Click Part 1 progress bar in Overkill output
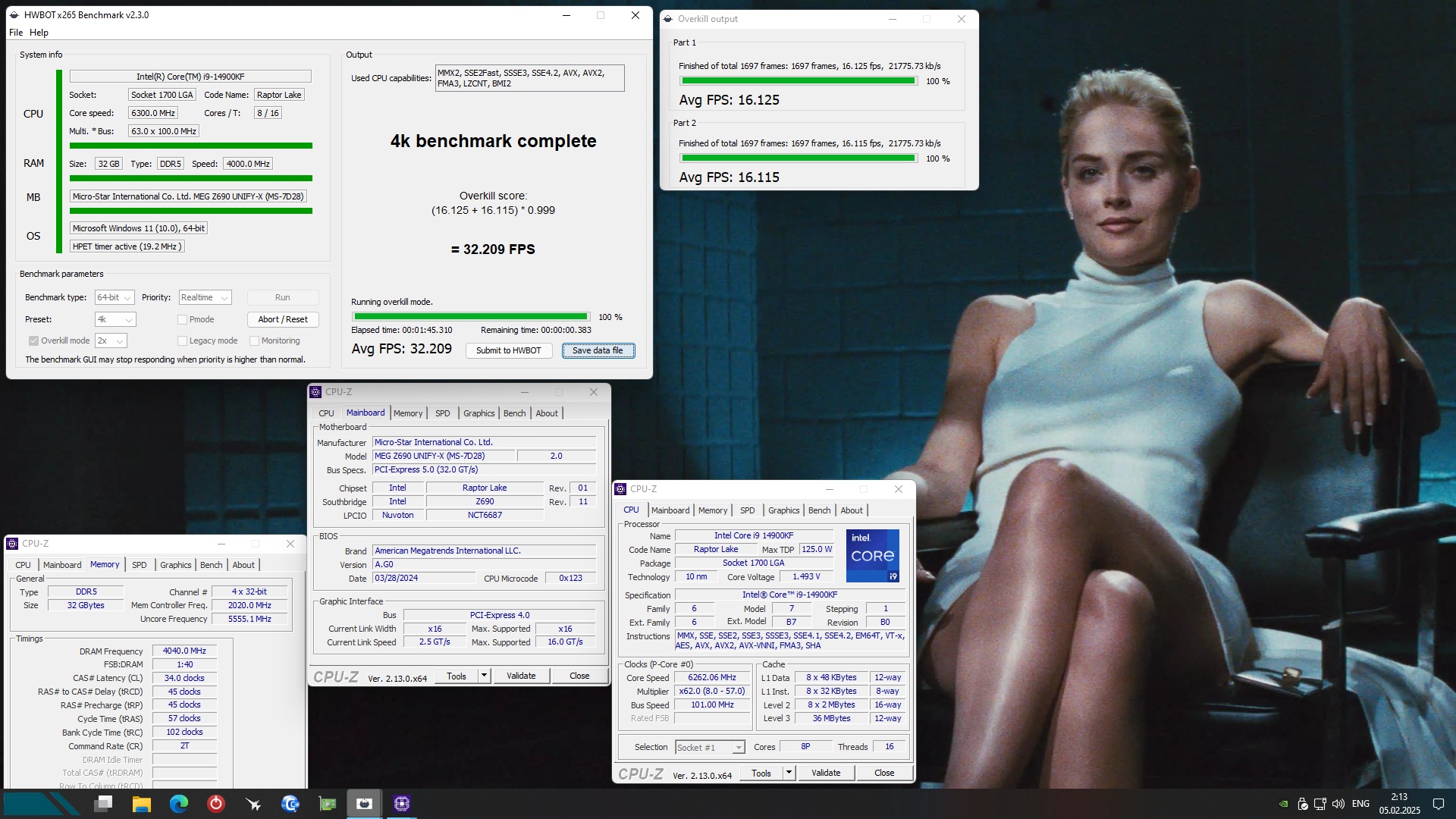The height and width of the screenshot is (819, 1456). click(798, 81)
